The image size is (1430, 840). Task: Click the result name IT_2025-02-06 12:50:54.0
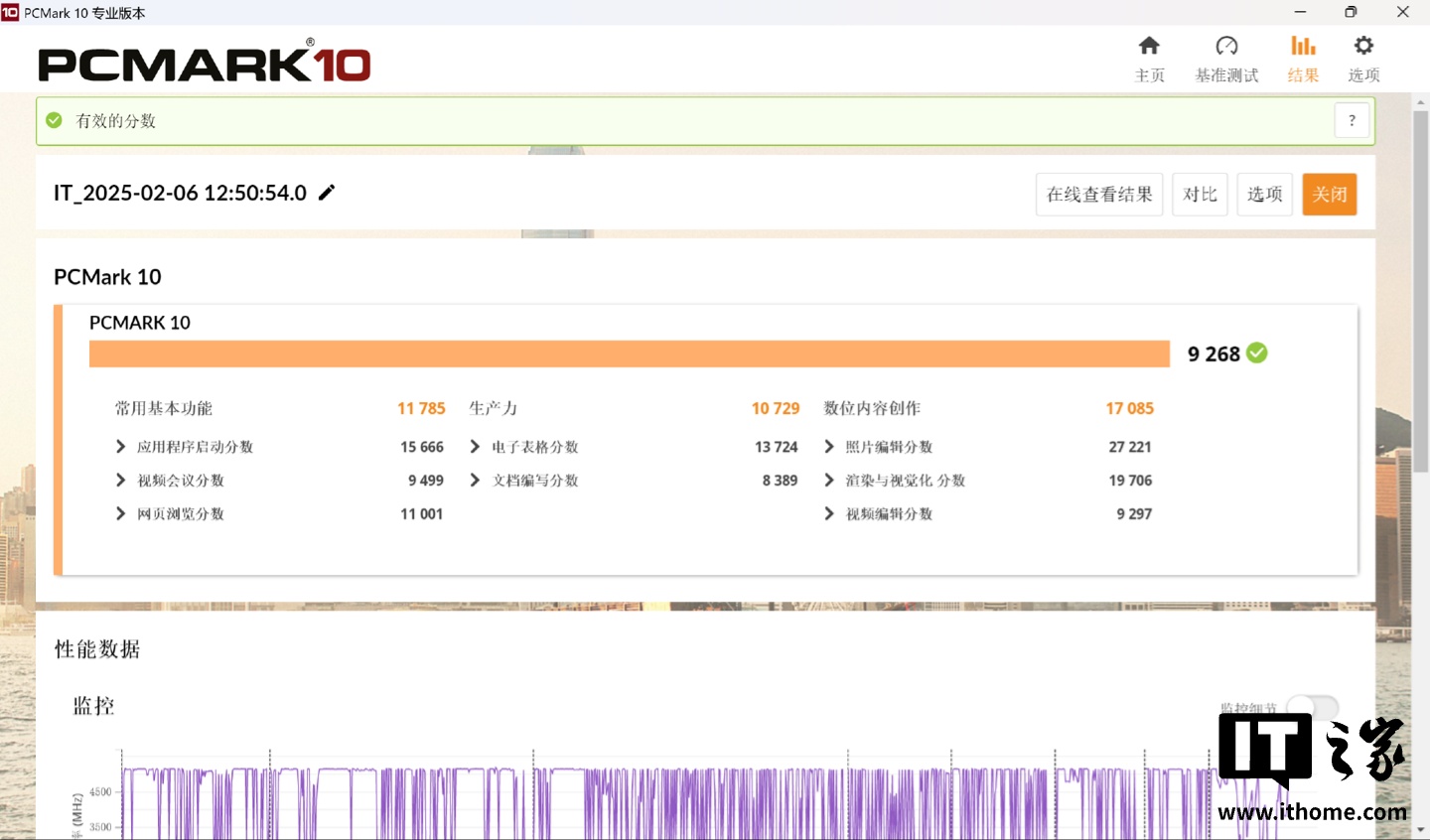coord(181,193)
